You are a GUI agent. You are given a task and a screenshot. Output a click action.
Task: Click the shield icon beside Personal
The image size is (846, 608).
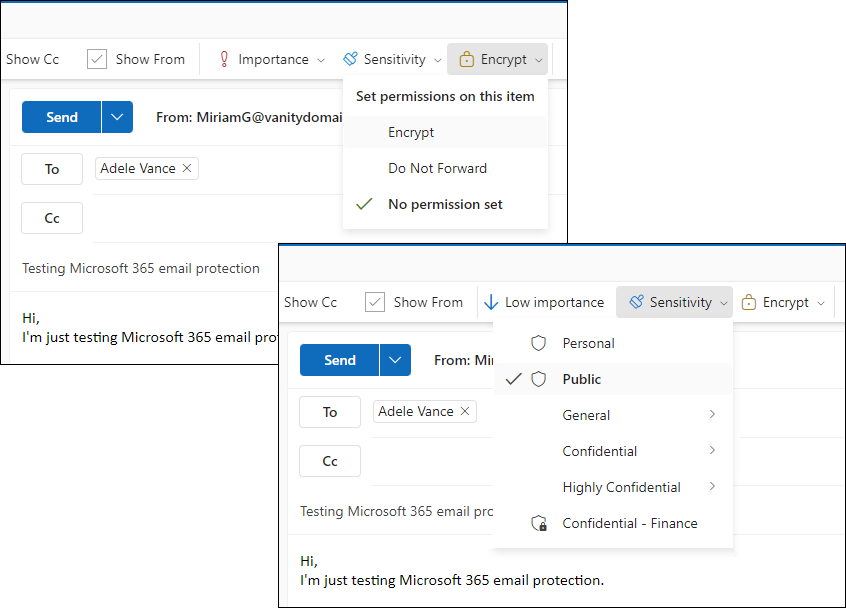point(538,343)
